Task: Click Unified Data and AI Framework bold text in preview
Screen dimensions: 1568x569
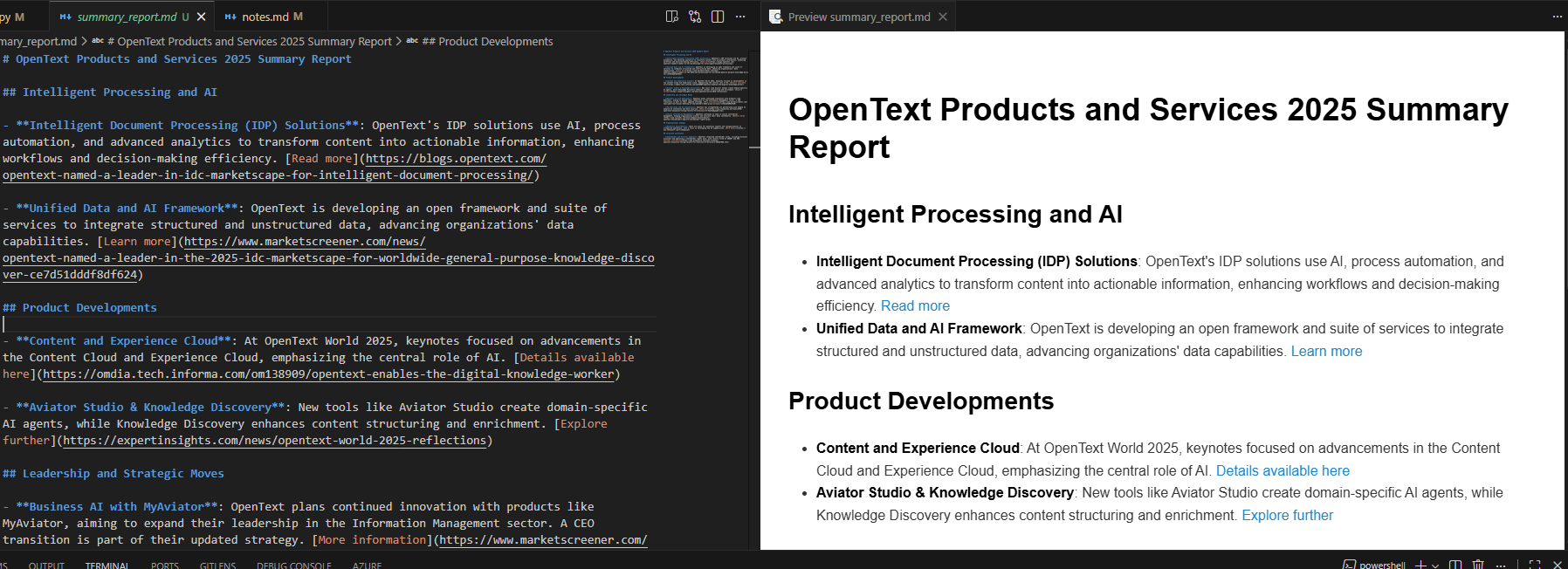Action: coord(918,329)
